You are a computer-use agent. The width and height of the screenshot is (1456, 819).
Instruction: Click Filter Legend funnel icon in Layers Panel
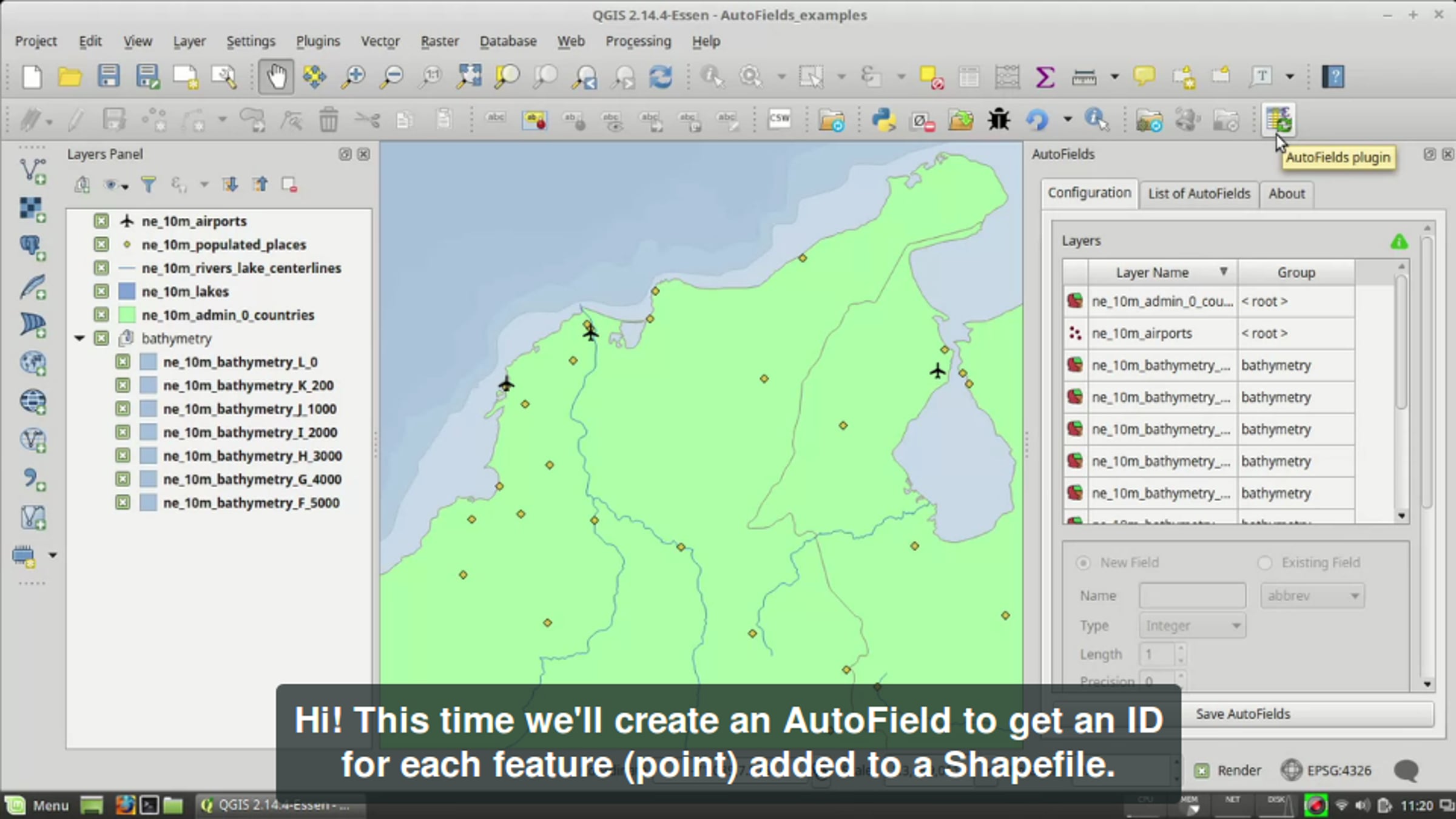pyautogui.click(x=148, y=184)
